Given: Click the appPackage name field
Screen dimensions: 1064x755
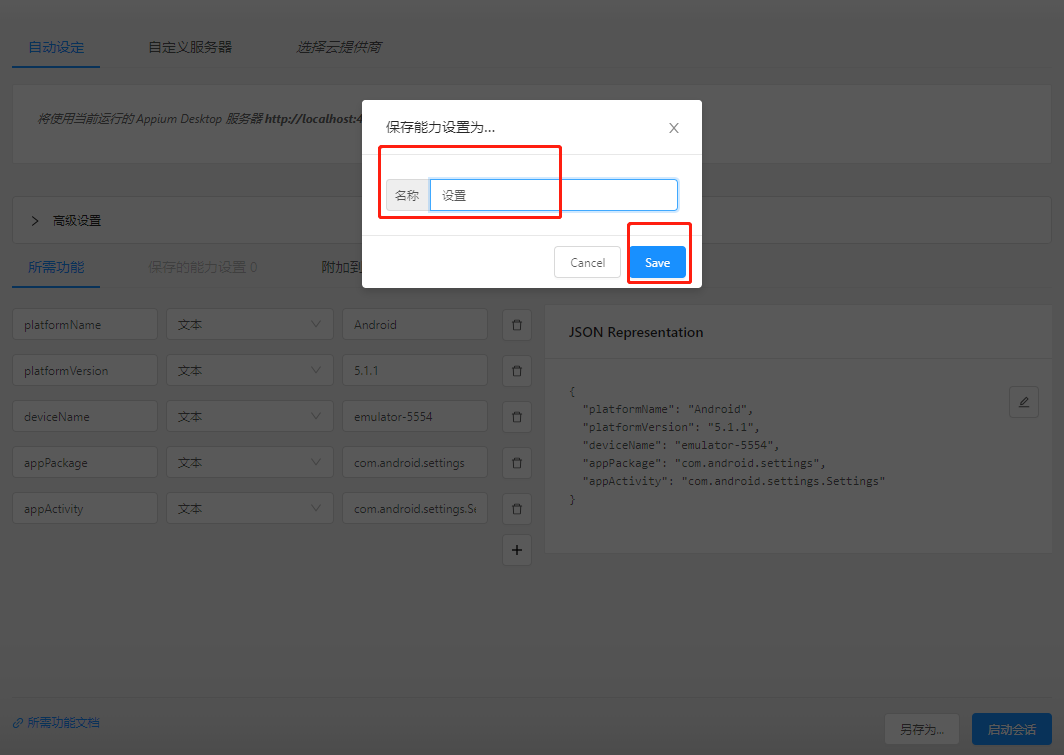Looking at the screenshot, I should point(85,463).
